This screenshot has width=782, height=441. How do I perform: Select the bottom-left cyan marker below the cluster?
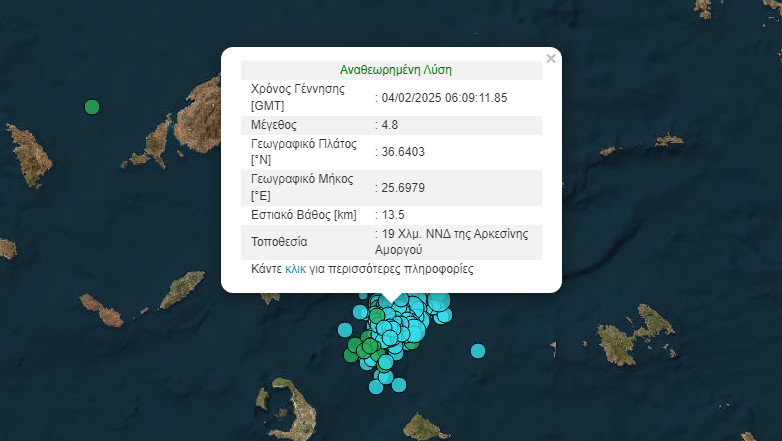[x=377, y=386]
